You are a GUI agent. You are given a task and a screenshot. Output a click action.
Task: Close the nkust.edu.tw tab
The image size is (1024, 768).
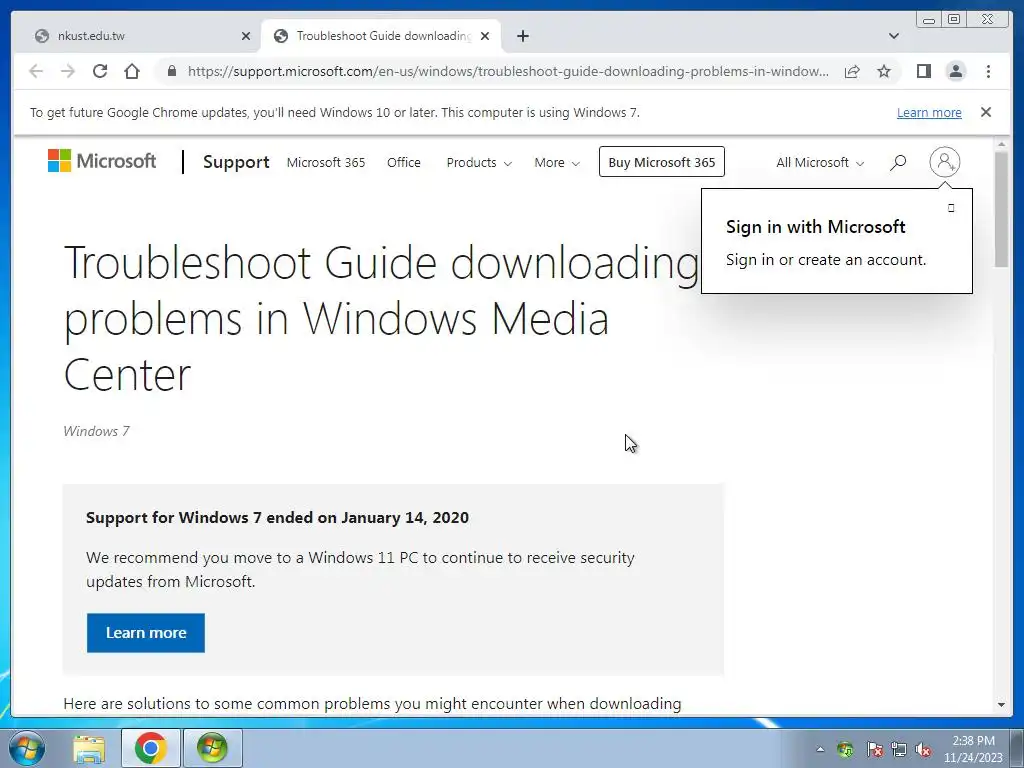coord(246,36)
